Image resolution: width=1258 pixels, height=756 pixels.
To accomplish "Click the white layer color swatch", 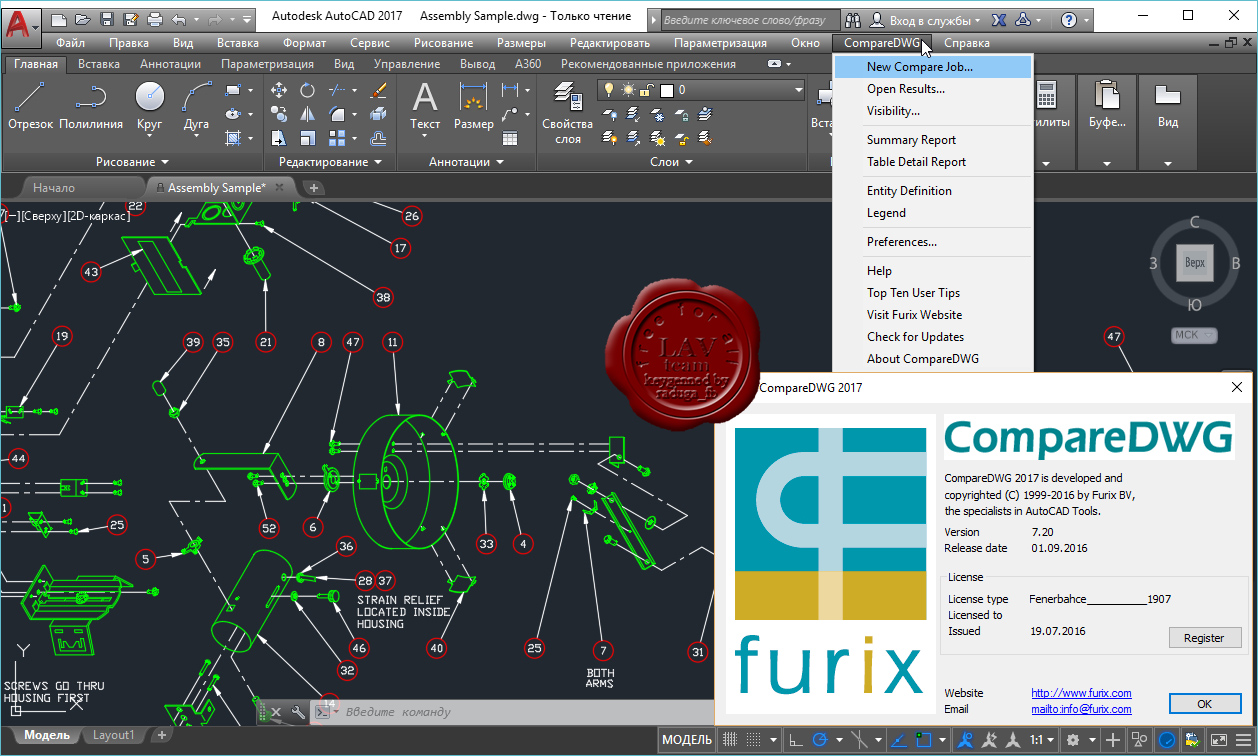I will coord(667,90).
